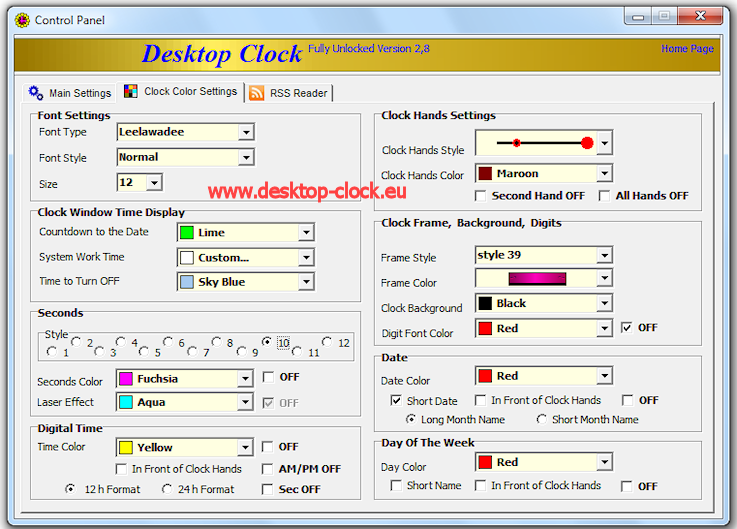The height and width of the screenshot is (529, 737).
Task: Choose seconds style 9
Action: pos(242,351)
